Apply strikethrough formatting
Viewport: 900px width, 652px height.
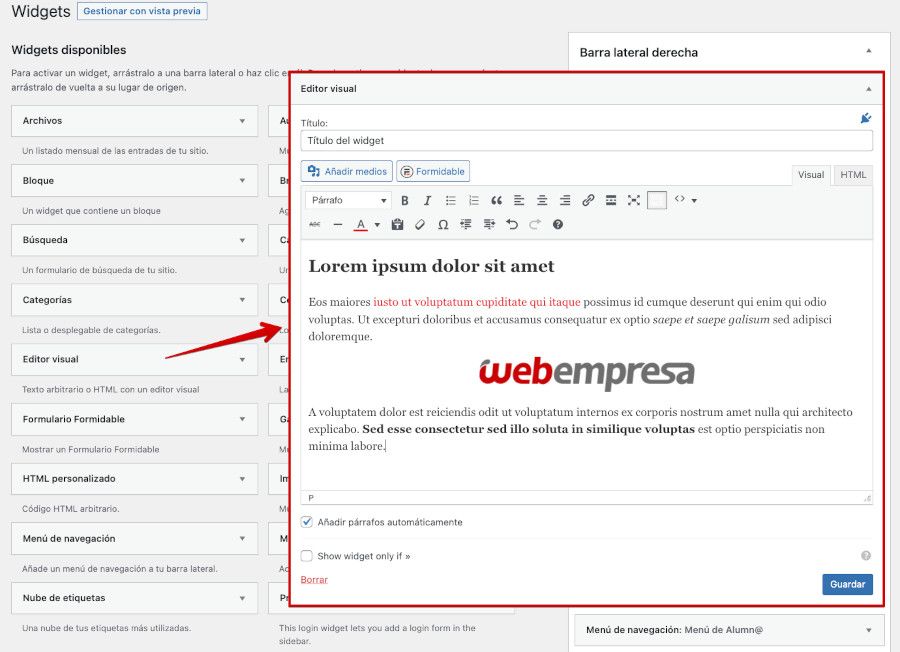tap(315, 224)
